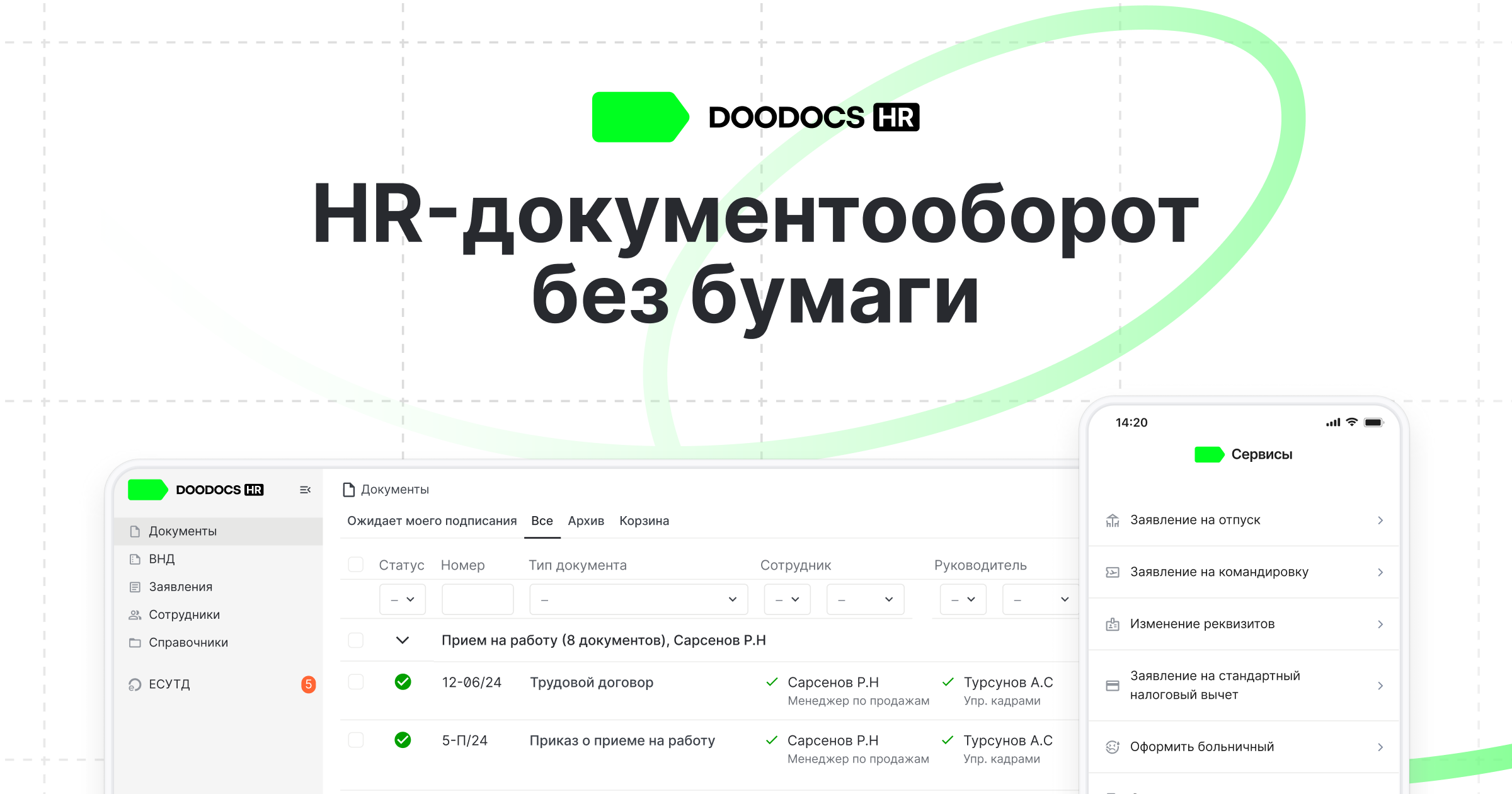1512x794 pixels.
Task: Click the Номер filter input field
Action: [477, 599]
